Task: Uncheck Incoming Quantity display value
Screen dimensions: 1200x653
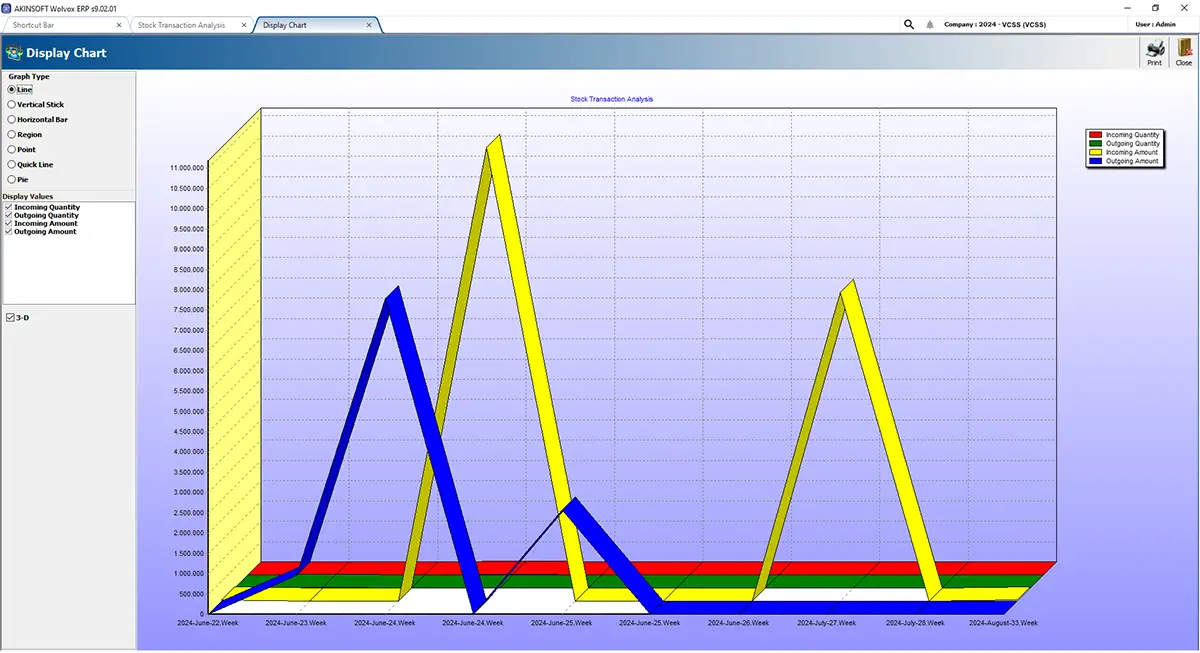Action: point(9,207)
